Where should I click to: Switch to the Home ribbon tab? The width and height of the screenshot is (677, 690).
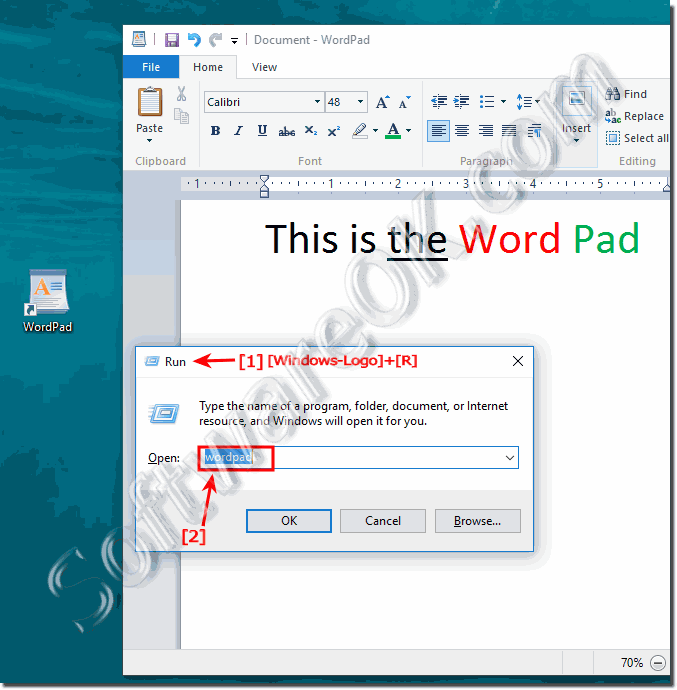(x=208, y=67)
